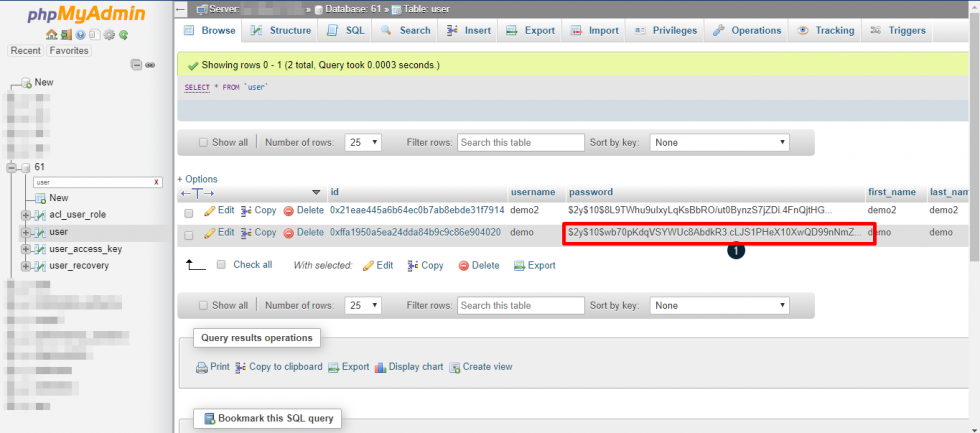The height and width of the screenshot is (433, 980).
Task: Open the top Sort by key dropdown
Action: [x=719, y=143]
